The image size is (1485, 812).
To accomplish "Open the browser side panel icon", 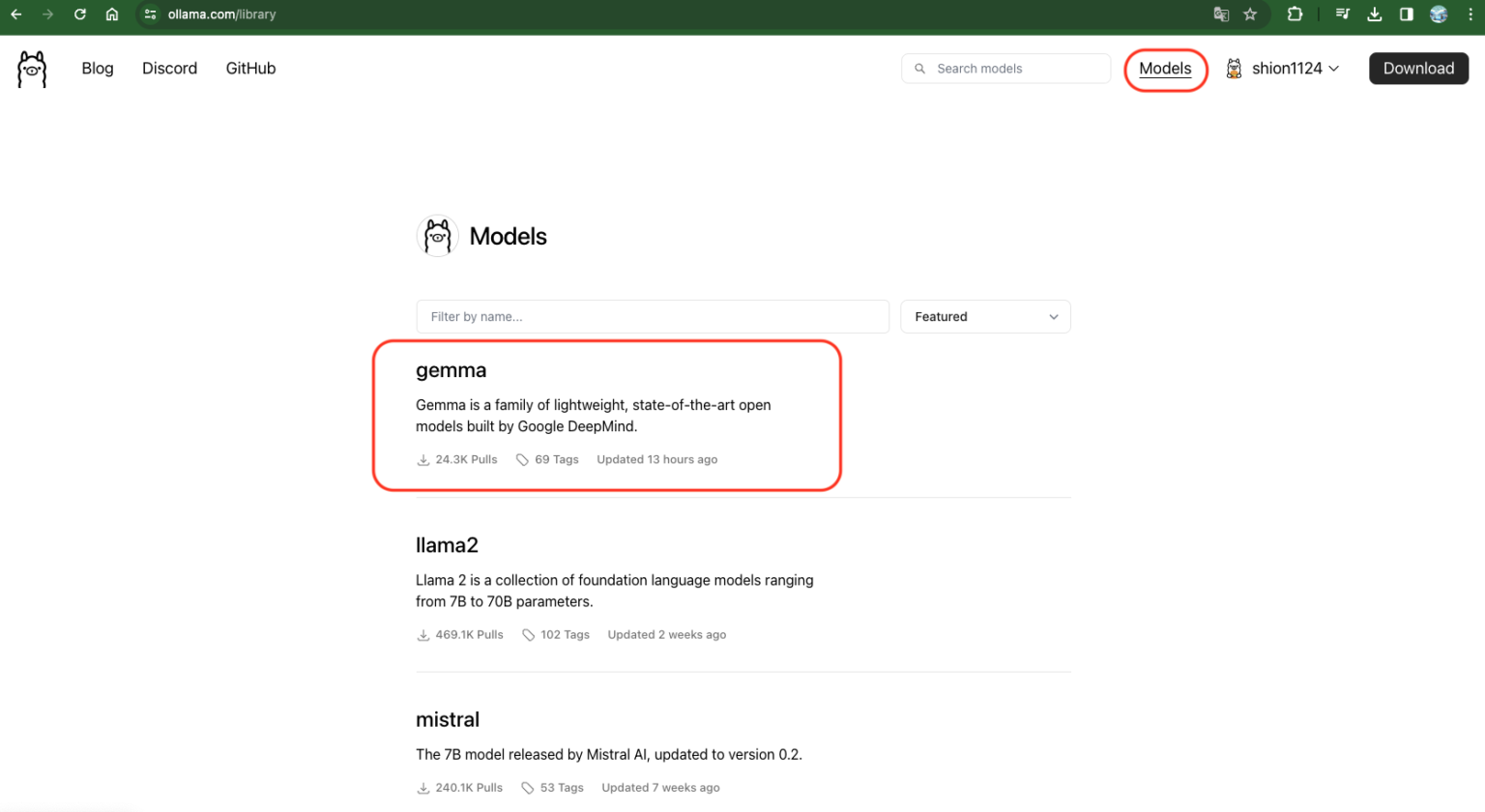I will click(1407, 14).
